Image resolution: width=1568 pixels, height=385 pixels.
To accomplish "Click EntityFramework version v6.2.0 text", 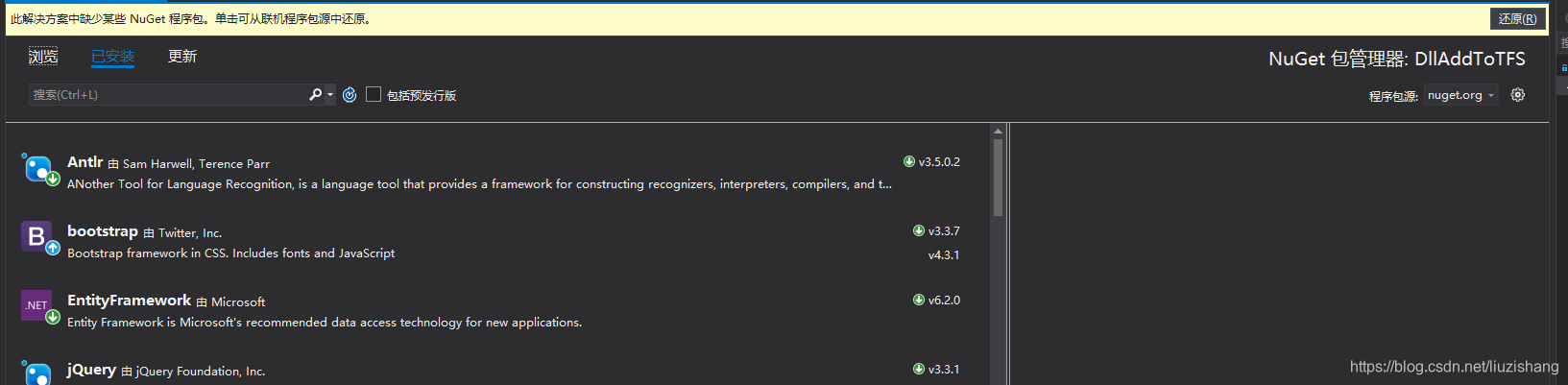I will point(944,300).
